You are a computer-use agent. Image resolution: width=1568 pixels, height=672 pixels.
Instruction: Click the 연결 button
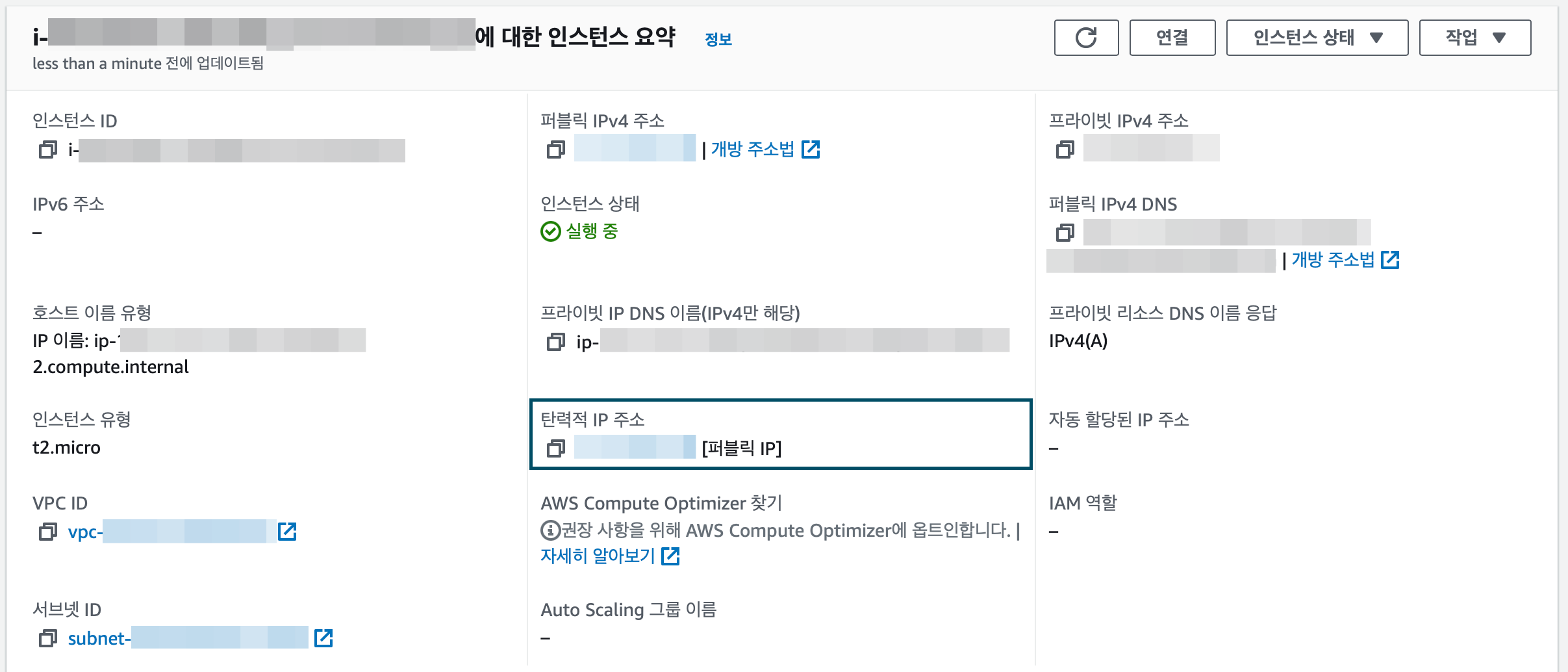(1173, 38)
